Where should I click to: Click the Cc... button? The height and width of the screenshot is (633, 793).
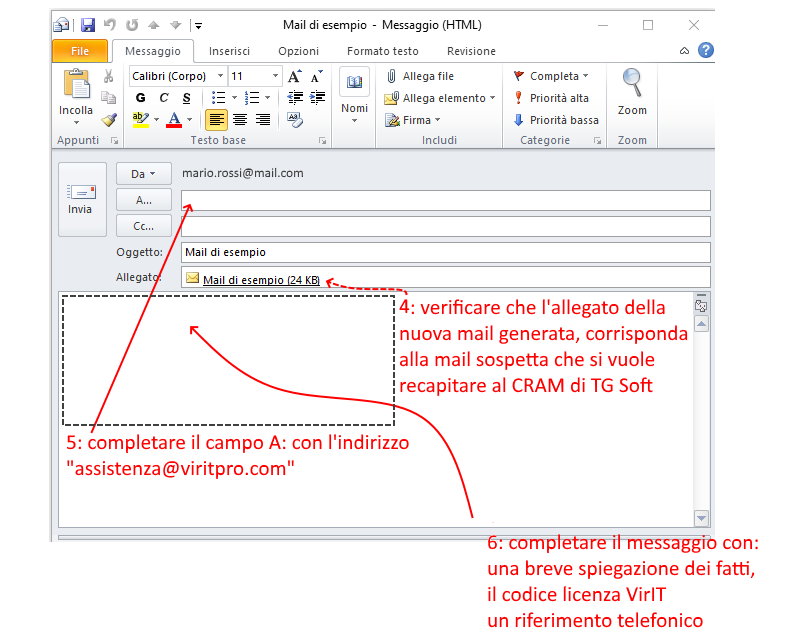click(144, 227)
